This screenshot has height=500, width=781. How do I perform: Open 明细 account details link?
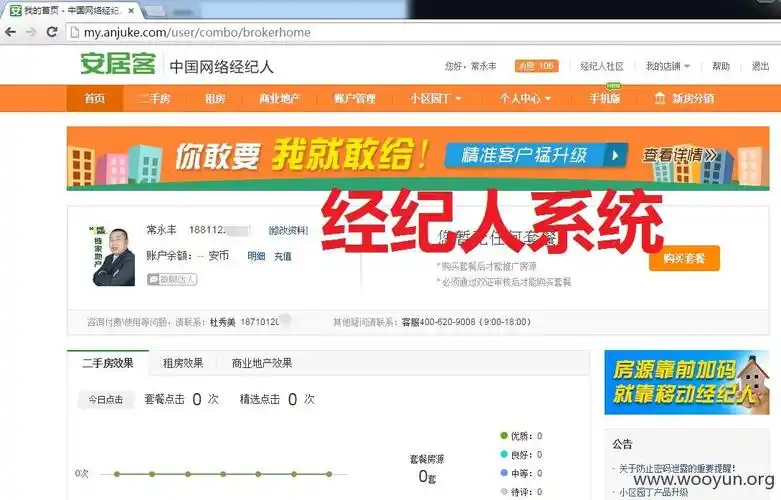(257, 256)
